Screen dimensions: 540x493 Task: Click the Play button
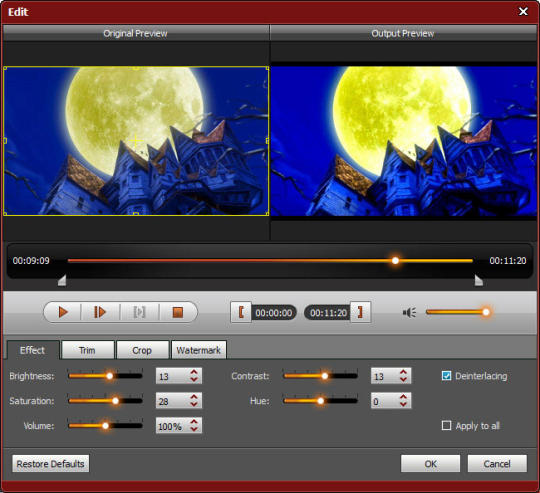63,312
